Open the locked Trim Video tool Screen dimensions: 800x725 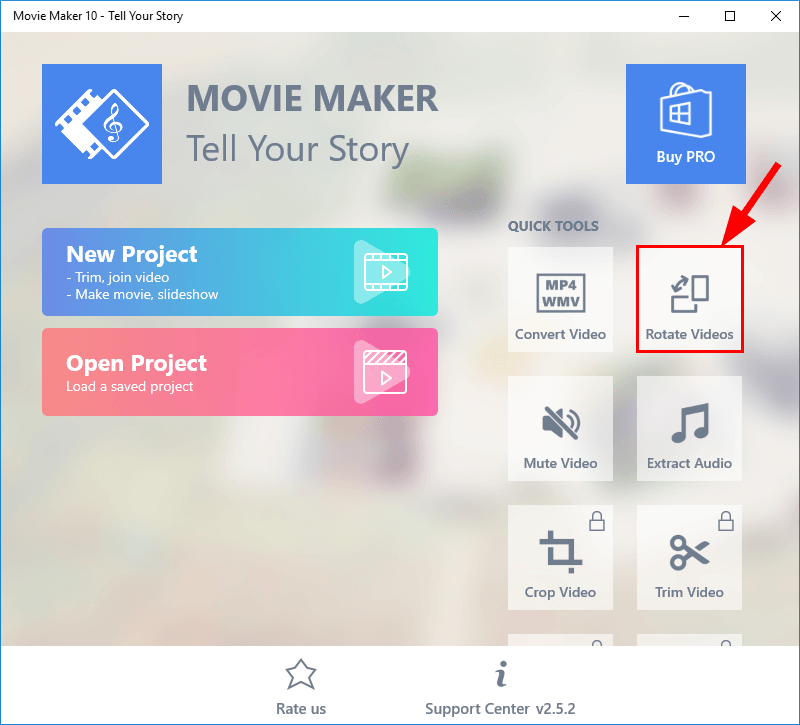click(x=689, y=558)
